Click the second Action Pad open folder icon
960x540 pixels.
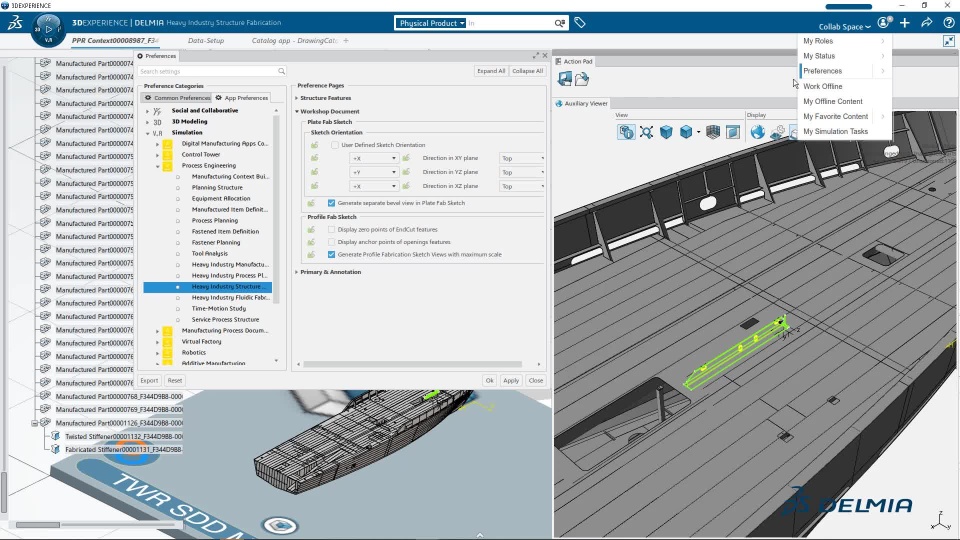(582, 78)
